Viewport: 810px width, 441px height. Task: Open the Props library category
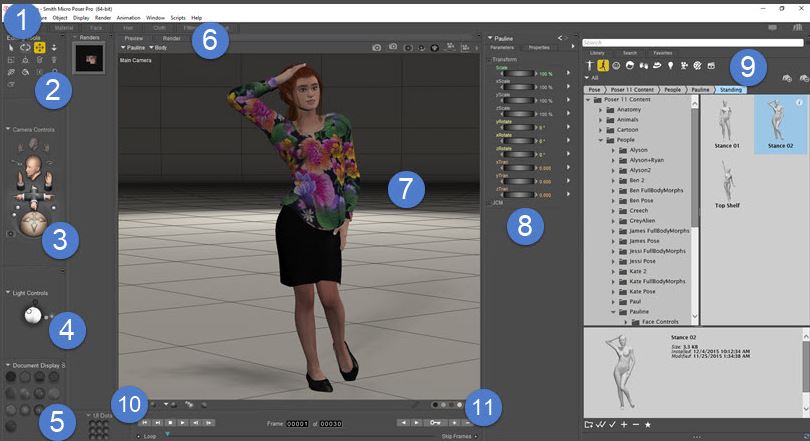pyautogui.click(x=657, y=66)
